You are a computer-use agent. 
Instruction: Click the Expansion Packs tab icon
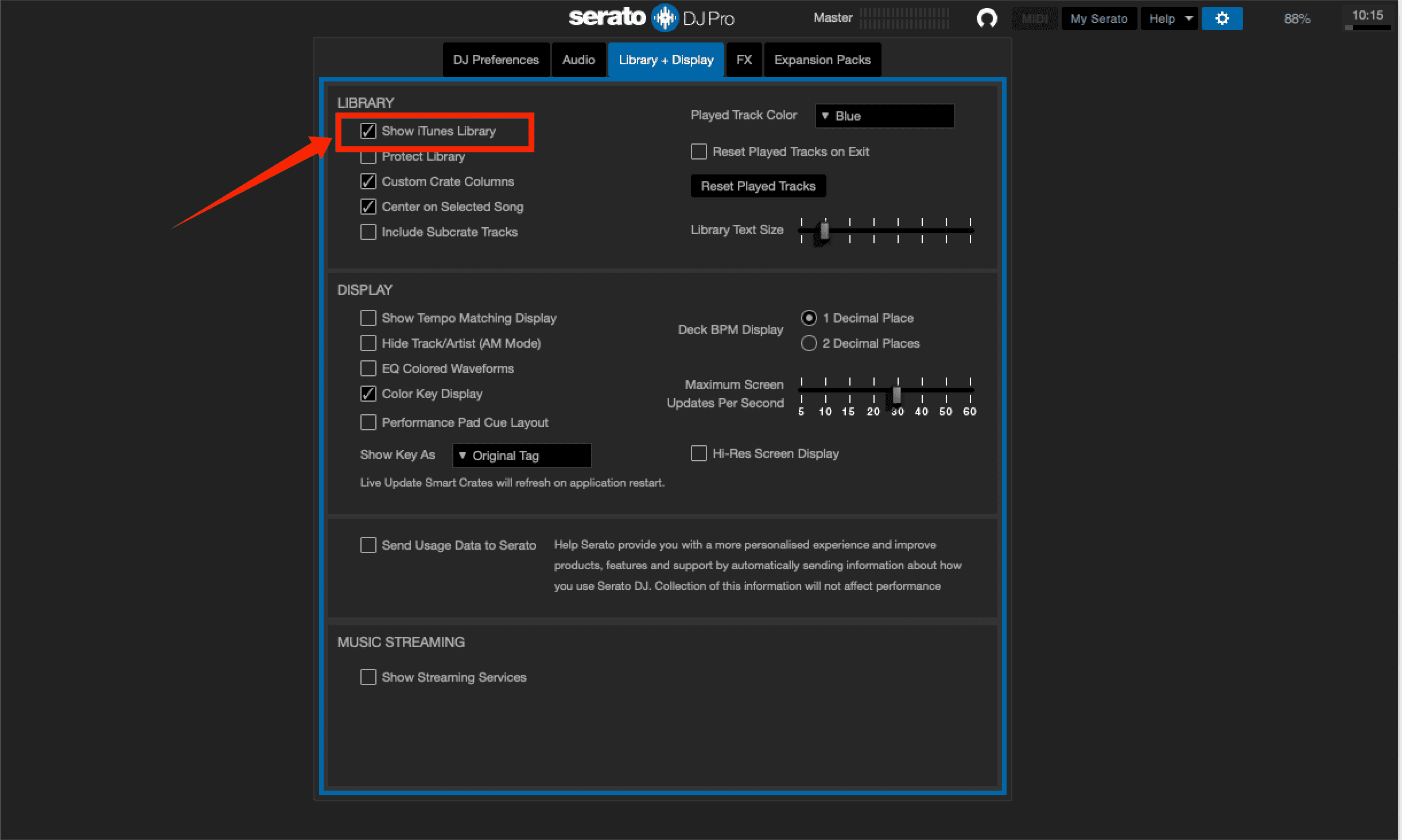pyautogui.click(x=823, y=59)
